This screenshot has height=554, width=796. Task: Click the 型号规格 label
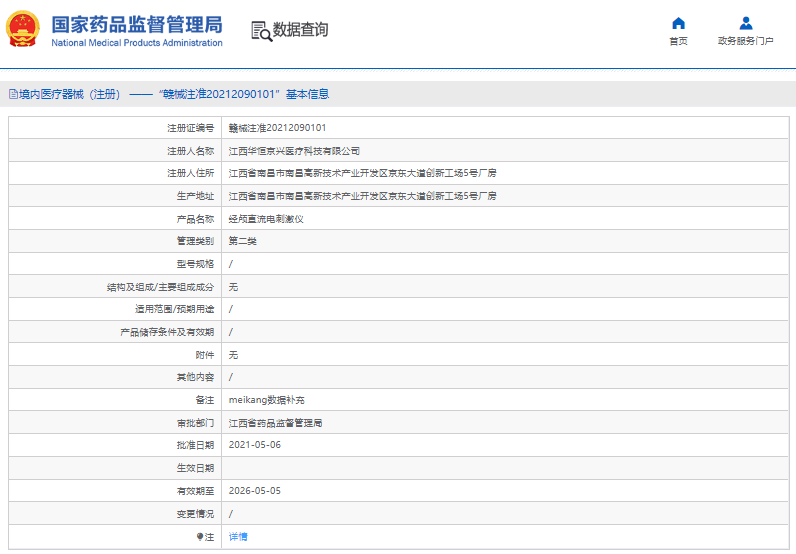(195, 264)
